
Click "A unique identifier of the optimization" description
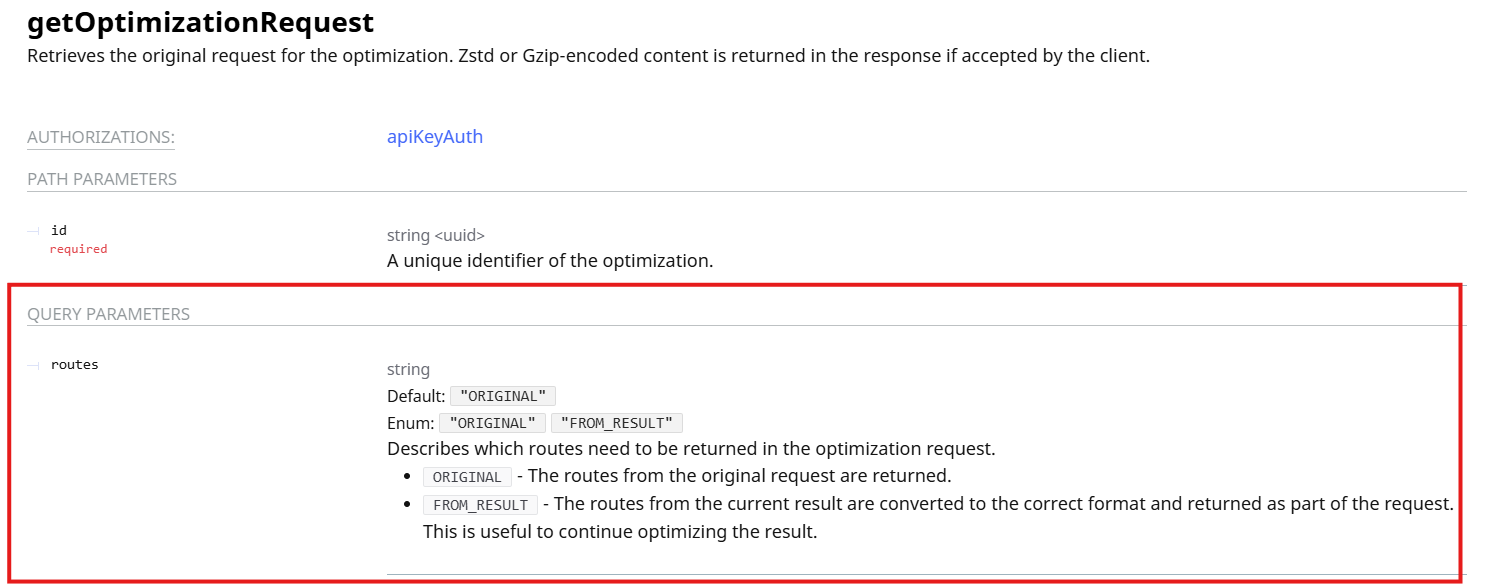click(549, 261)
